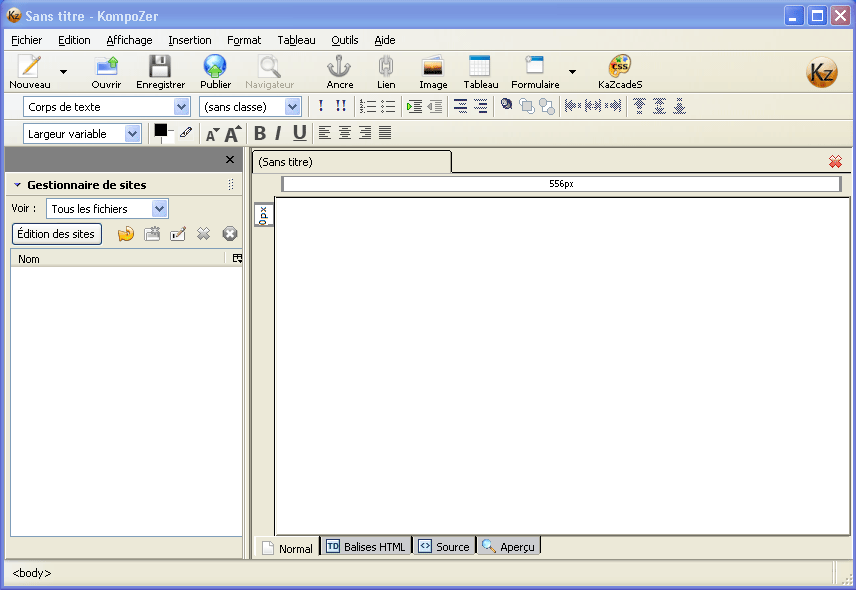
Task: Decrease font size with the smaller A icon
Action: point(212,134)
